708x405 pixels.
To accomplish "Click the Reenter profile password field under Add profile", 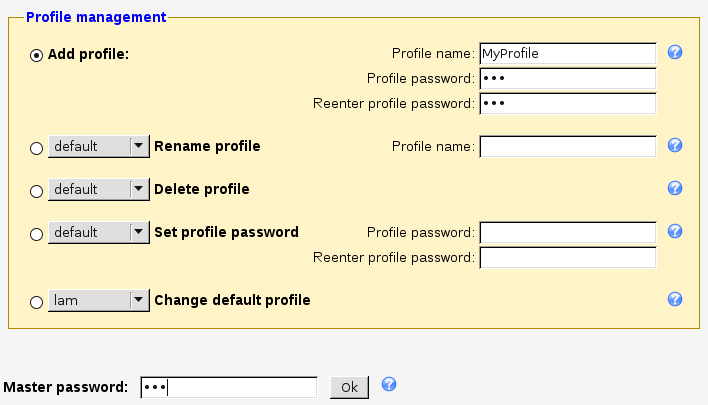I will pyautogui.click(x=567, y=103).
